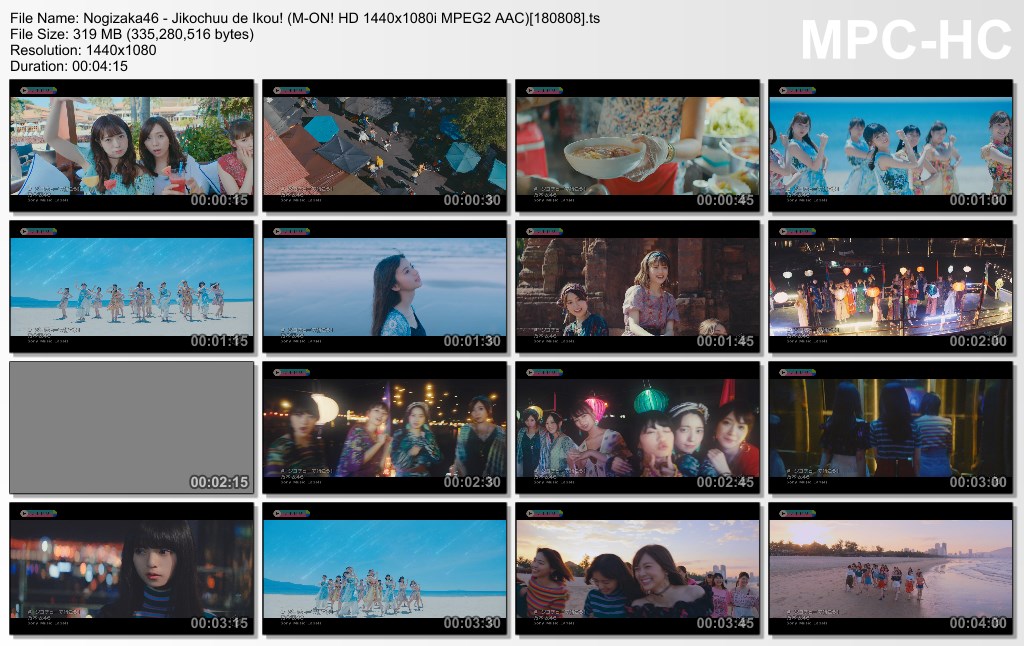
Task: Open the seaside profile thumbnail at 00:01:30
Action: click(x=385, y=287)
